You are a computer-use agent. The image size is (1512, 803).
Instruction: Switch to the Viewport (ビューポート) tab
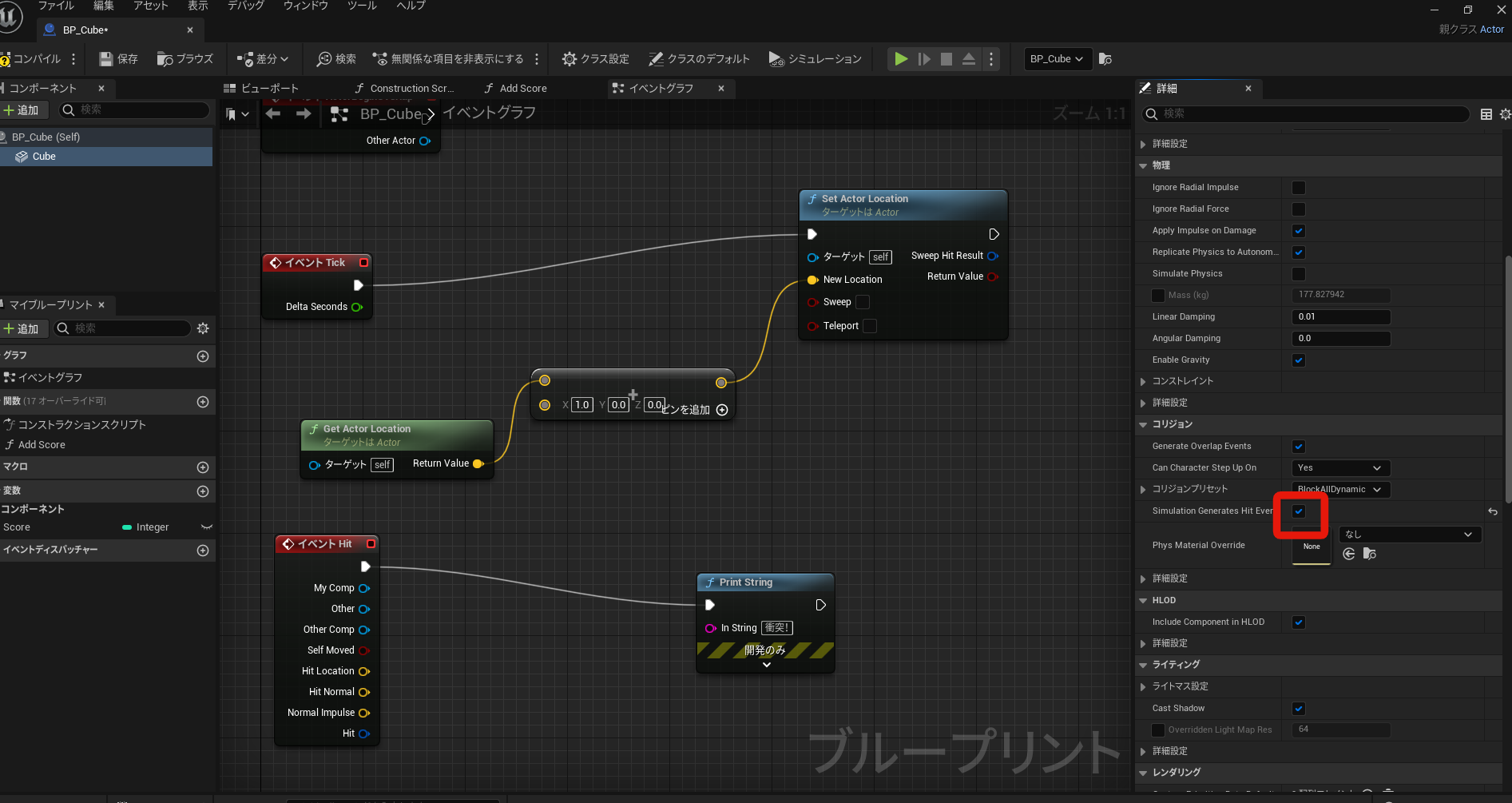262,89
